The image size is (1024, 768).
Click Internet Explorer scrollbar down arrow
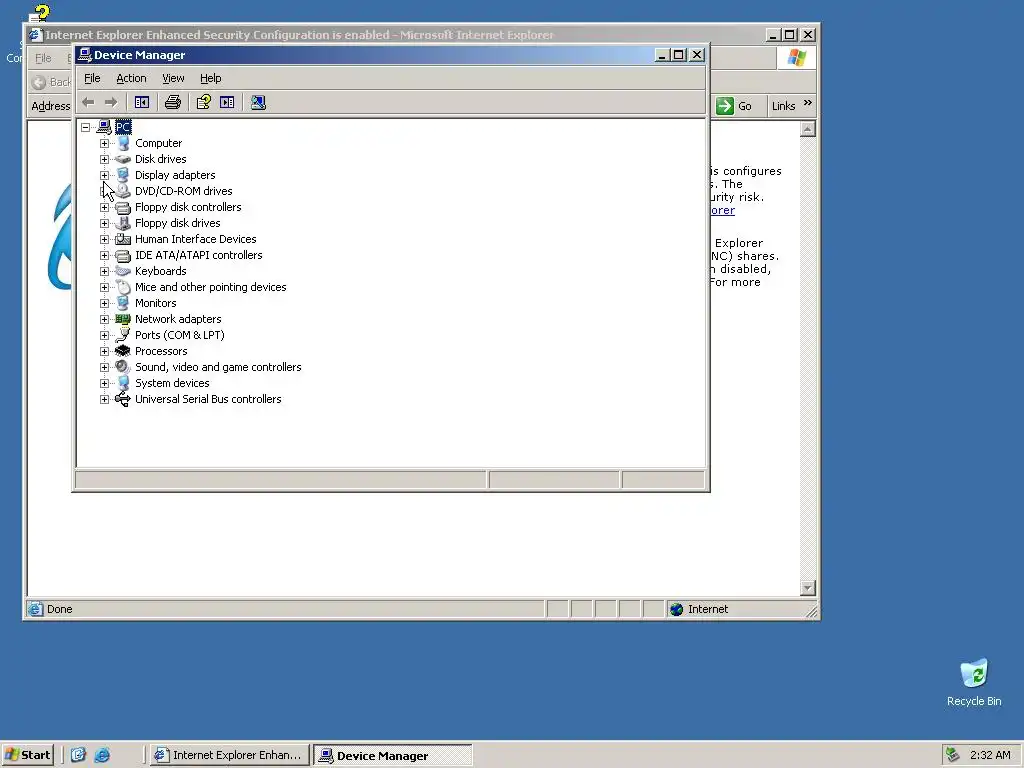[808, 588]
